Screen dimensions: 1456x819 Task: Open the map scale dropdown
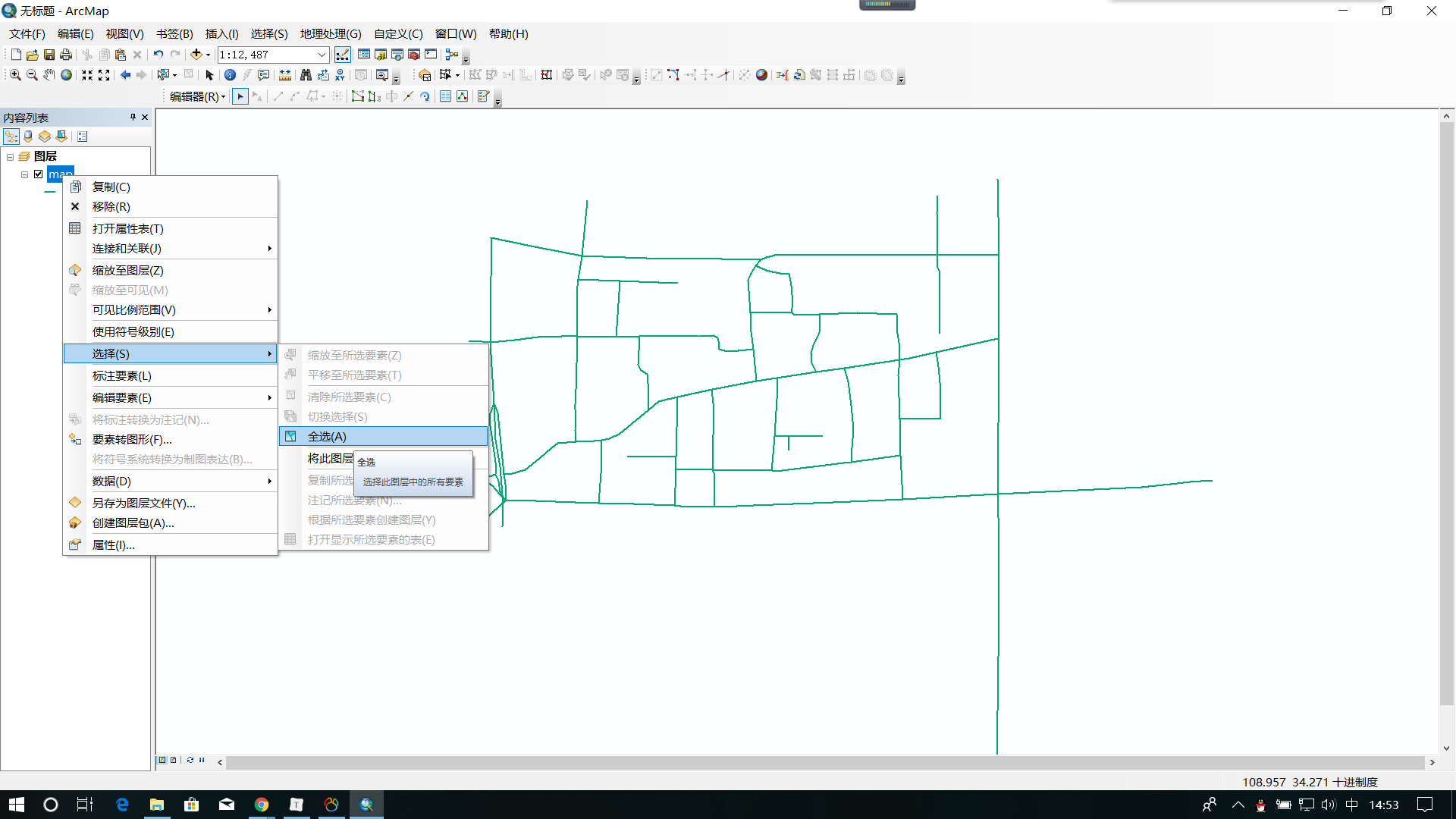pos(322,55)
